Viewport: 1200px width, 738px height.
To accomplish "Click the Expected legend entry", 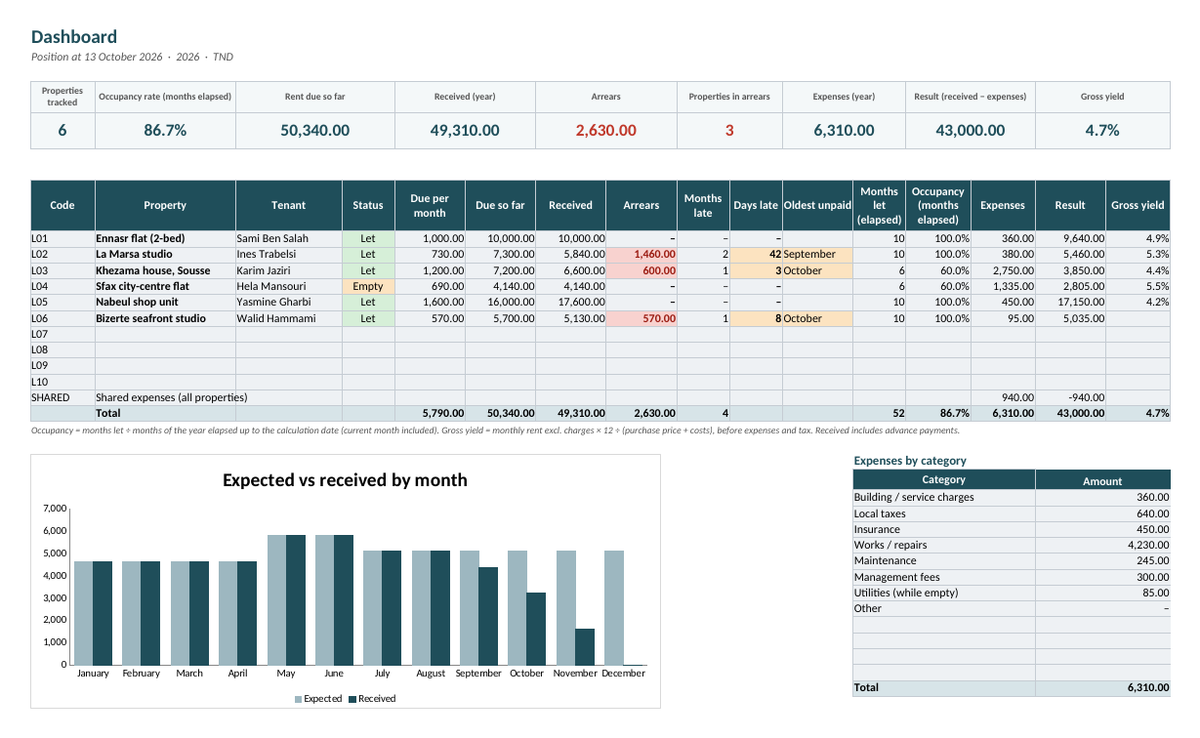I will [x=318, y=699].
